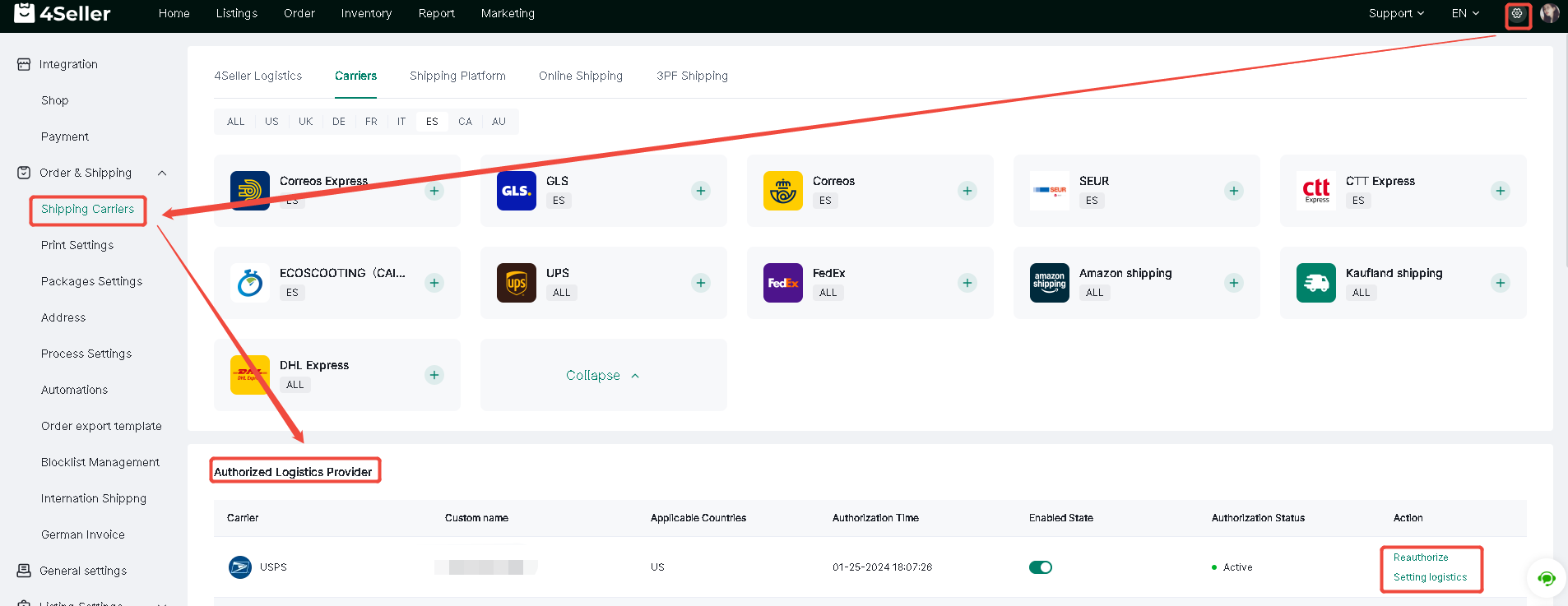Viewport: 1568px width, 606px height.
Task: Click the Kaufland shipping truck logo
Action: coord(1316,283)
